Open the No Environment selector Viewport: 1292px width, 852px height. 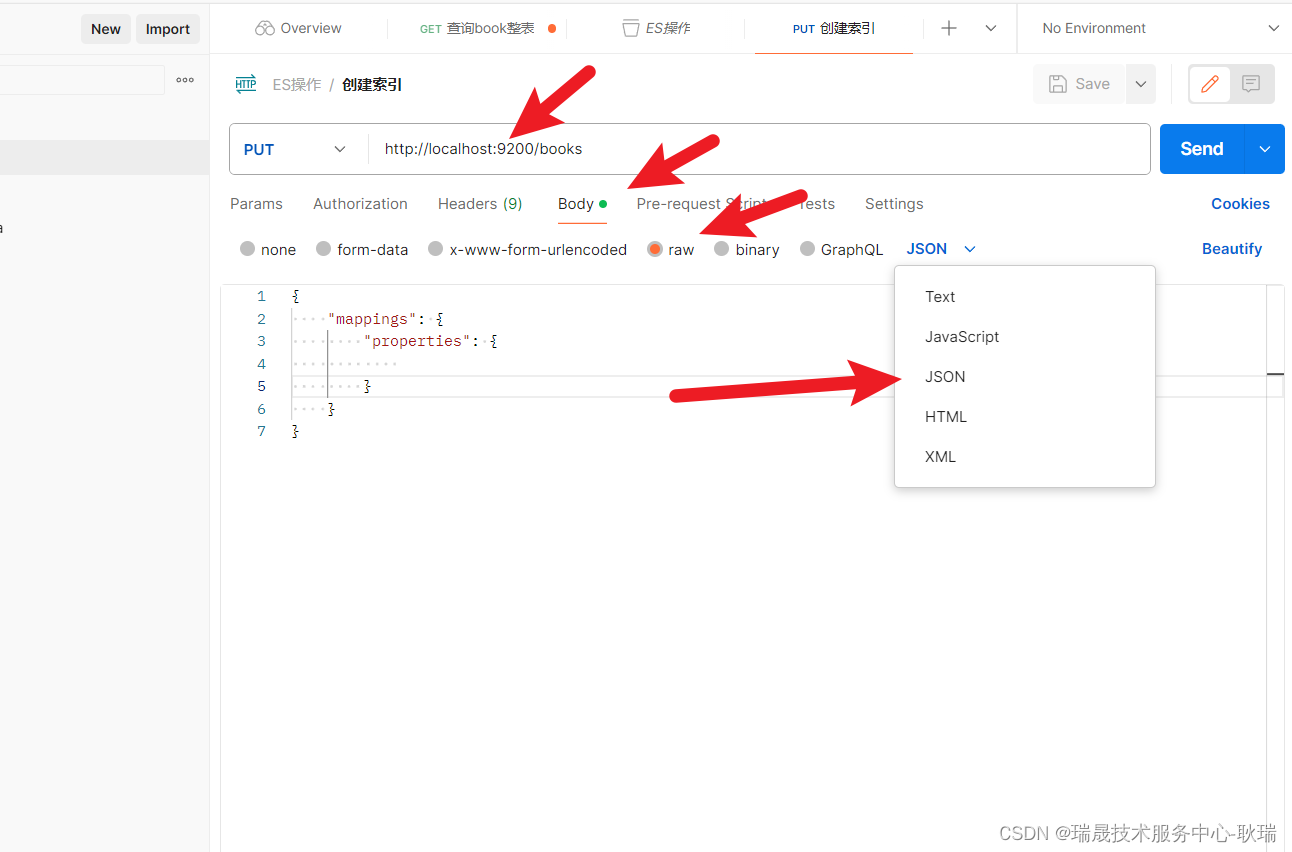(1159, 28)
